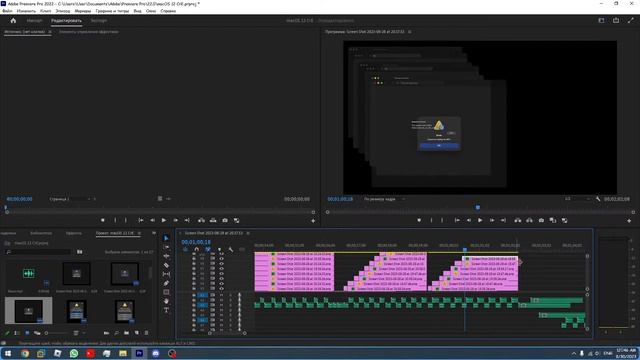
Task: Select the Ripple Edit tool
Action: point(166,256)
